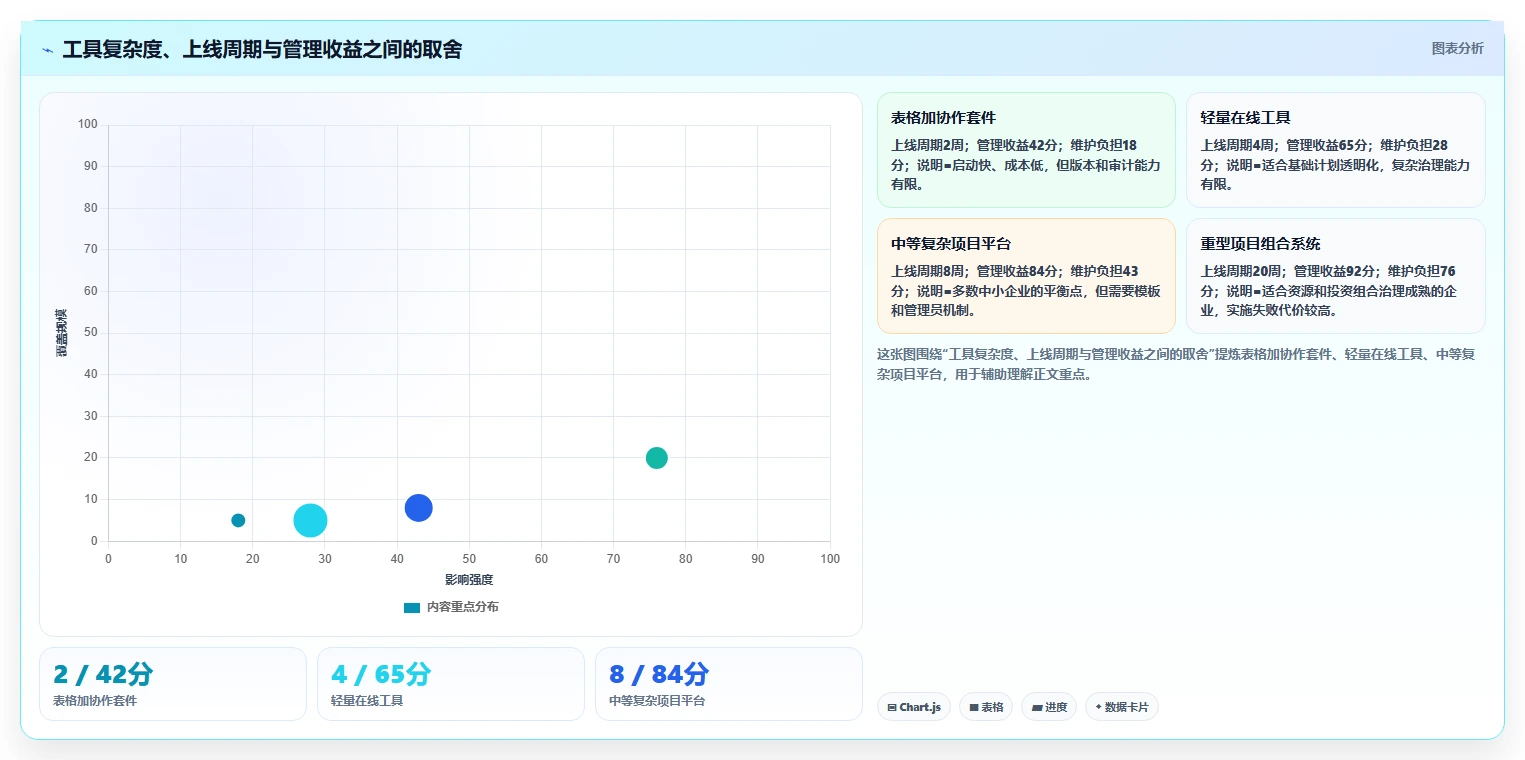Image resolution: width=1525 pixels, height=760 pixels.
Task: Open the 表格加协作套件 info card
Action: click(x=1026, y=150)
